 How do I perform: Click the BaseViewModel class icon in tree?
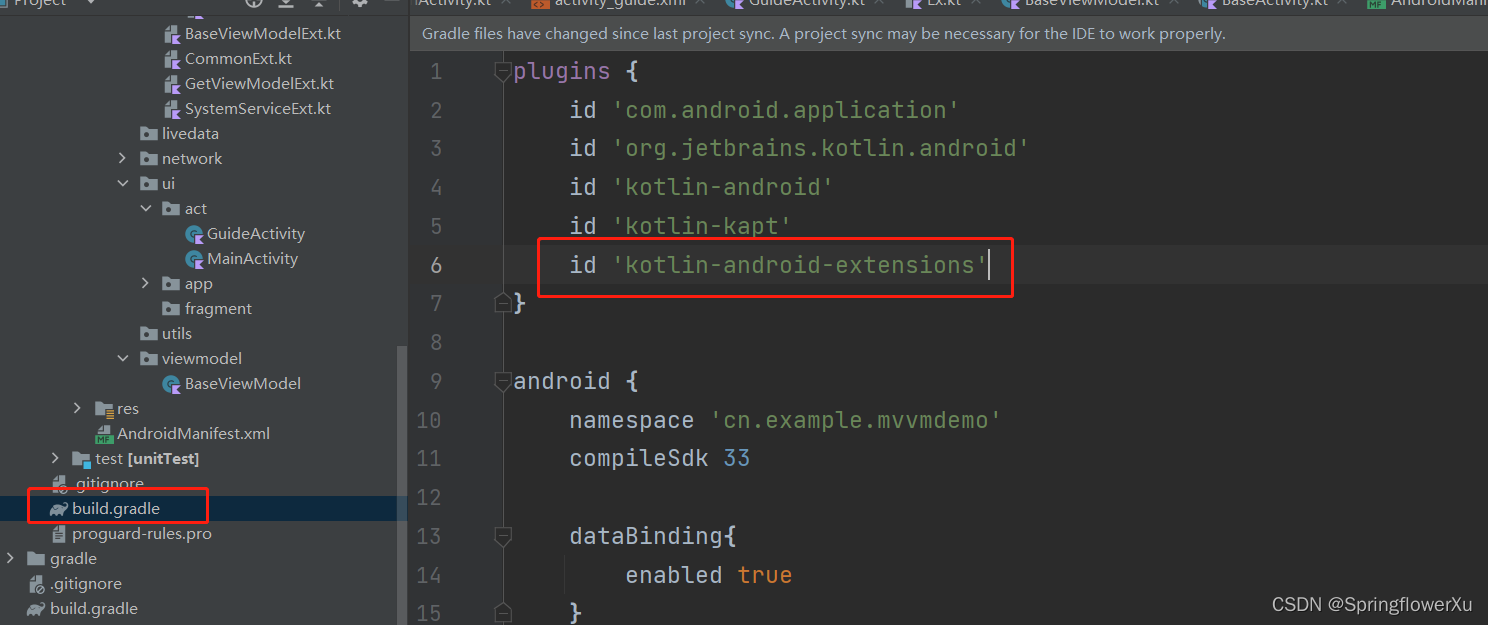pyautogui.click(x=172, y=384)
